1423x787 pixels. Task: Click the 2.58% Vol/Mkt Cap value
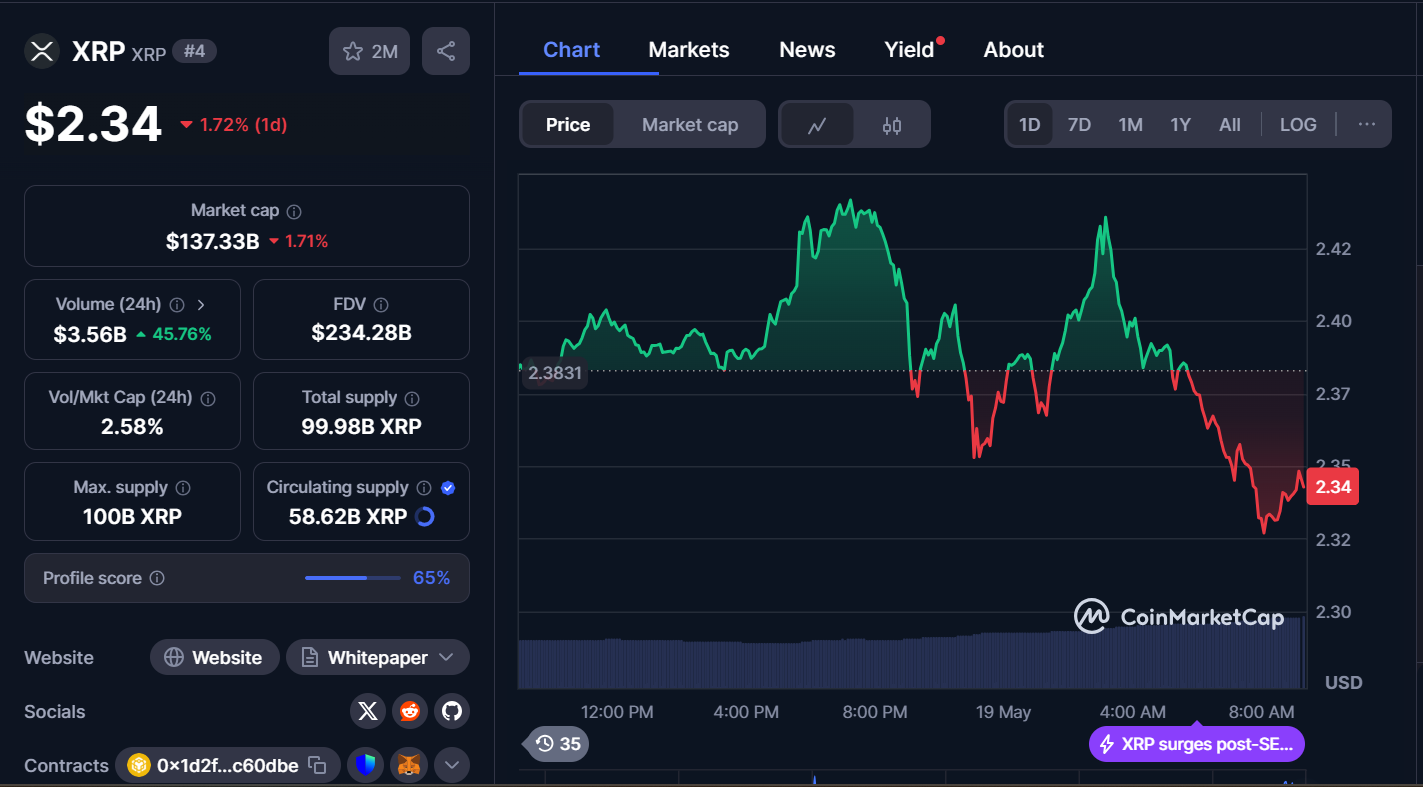(x=132, y=427)
